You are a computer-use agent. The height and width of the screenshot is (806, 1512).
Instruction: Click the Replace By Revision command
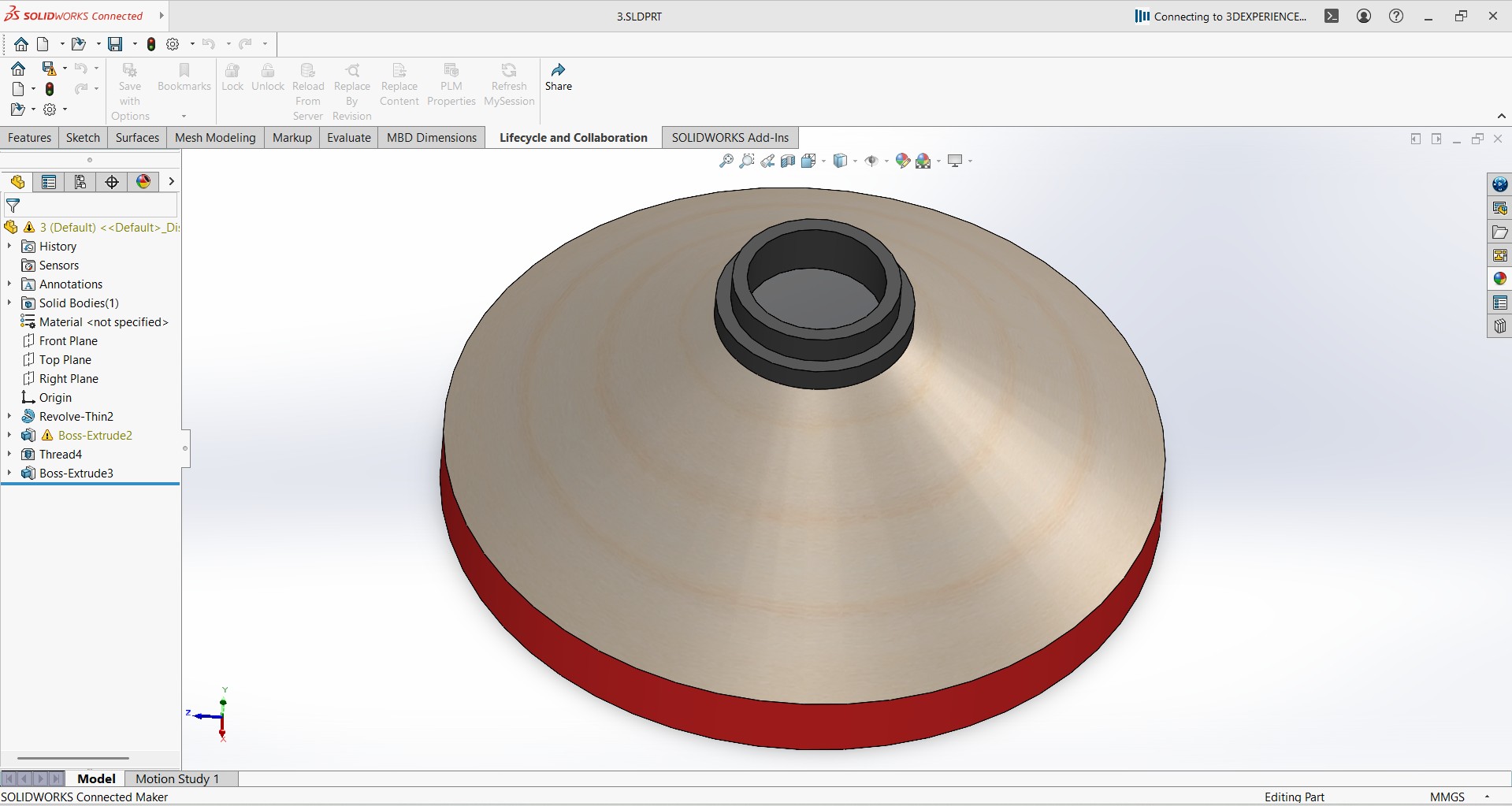(352, 92)
